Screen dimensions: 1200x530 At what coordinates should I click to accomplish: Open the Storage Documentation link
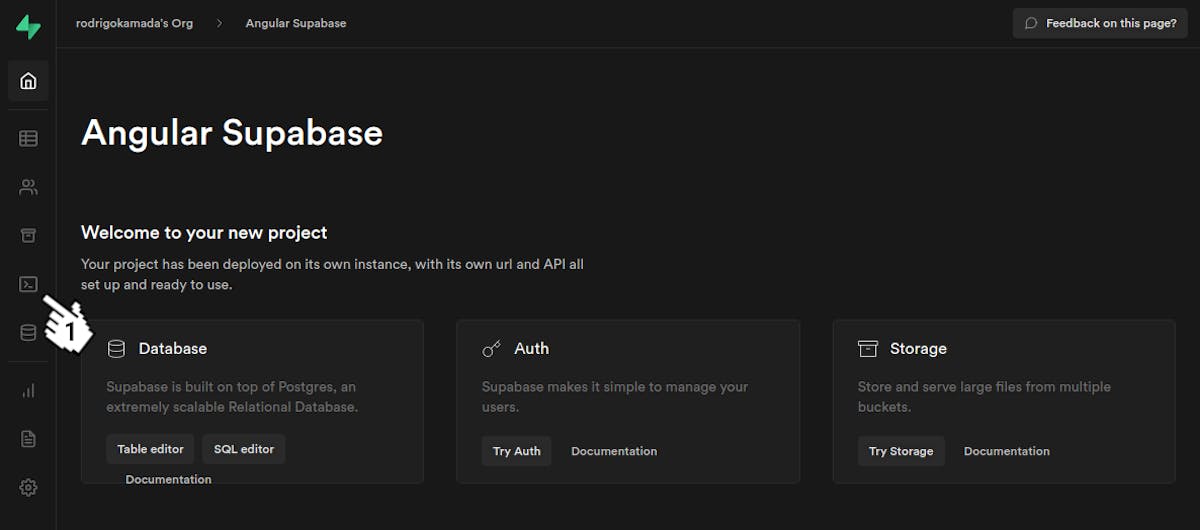pyautogui.click(x=1006, y=451)
